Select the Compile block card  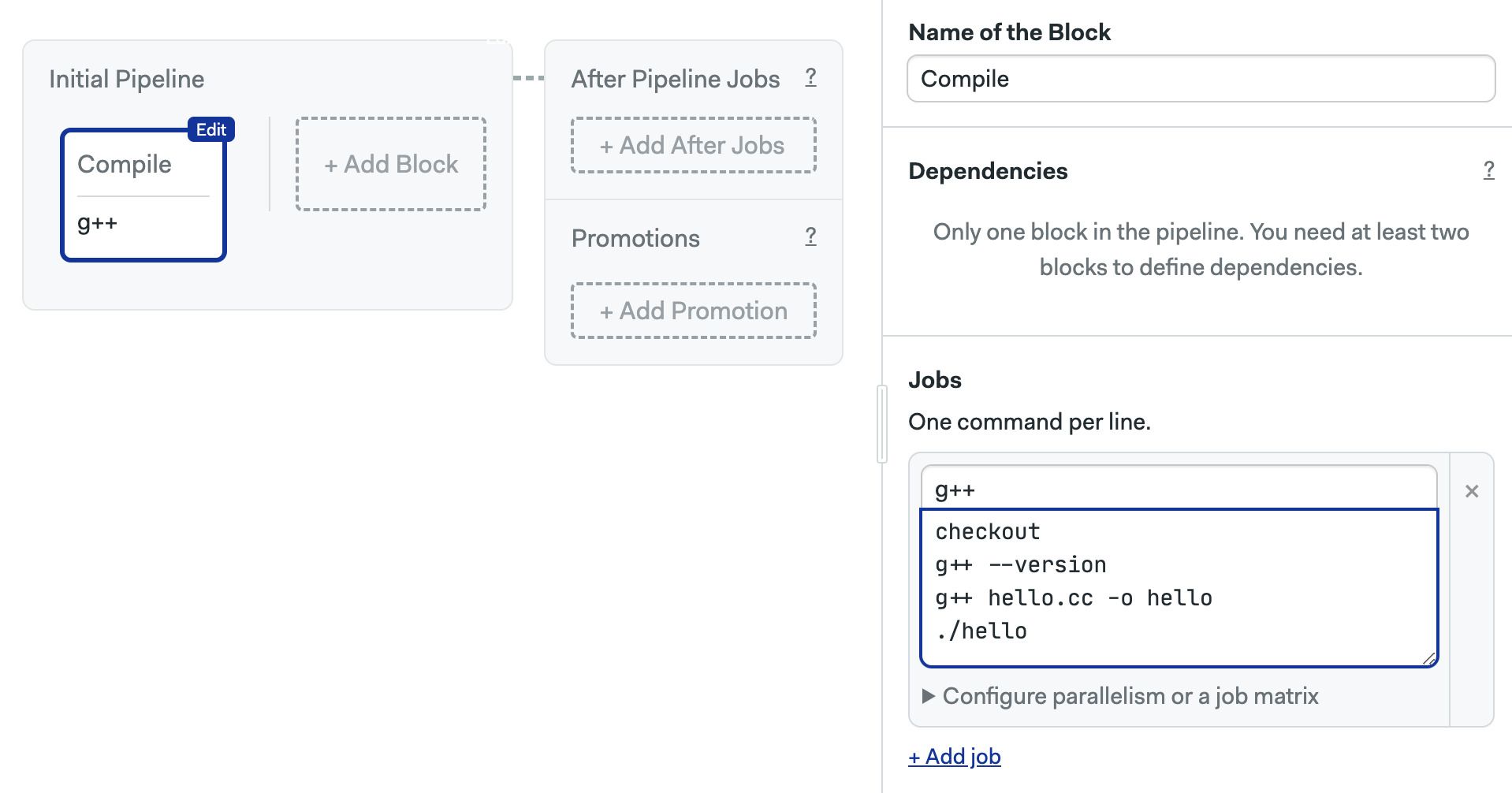[x=143, y=195]
